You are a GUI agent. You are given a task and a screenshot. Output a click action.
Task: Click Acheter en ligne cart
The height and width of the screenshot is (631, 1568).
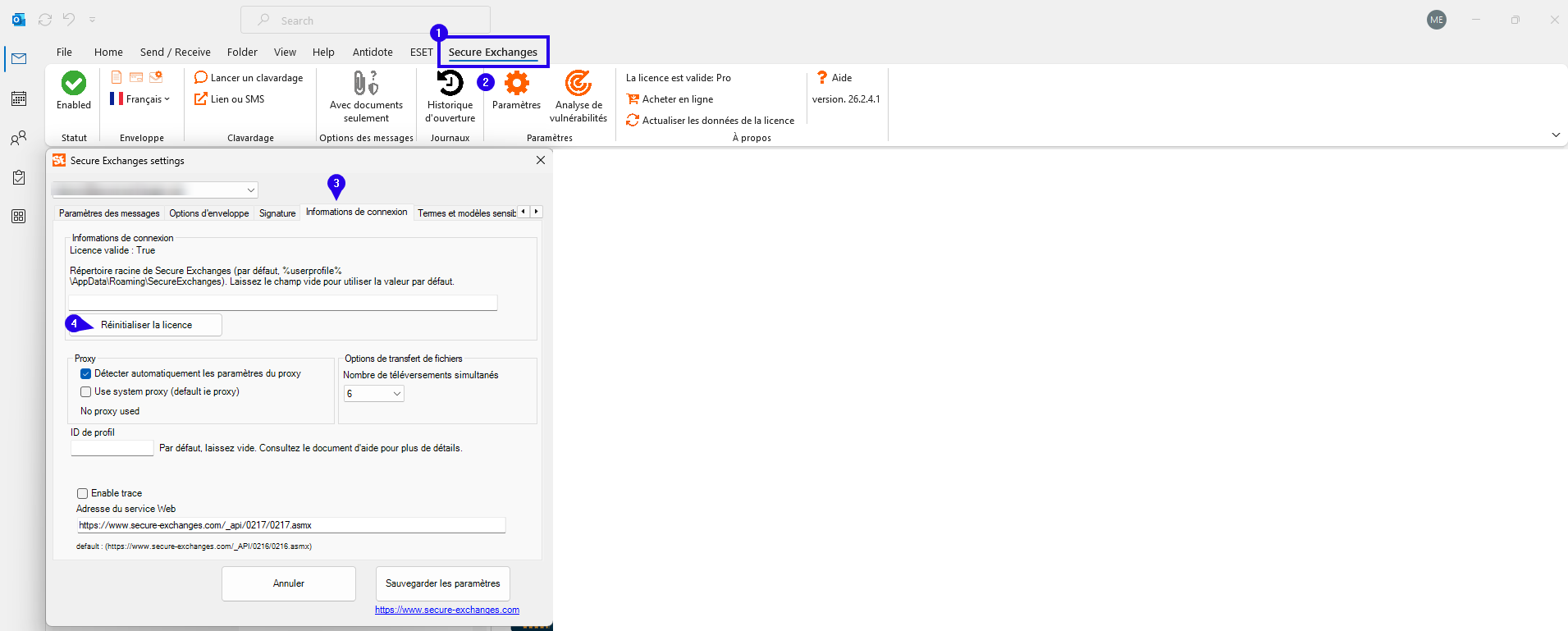670,99
